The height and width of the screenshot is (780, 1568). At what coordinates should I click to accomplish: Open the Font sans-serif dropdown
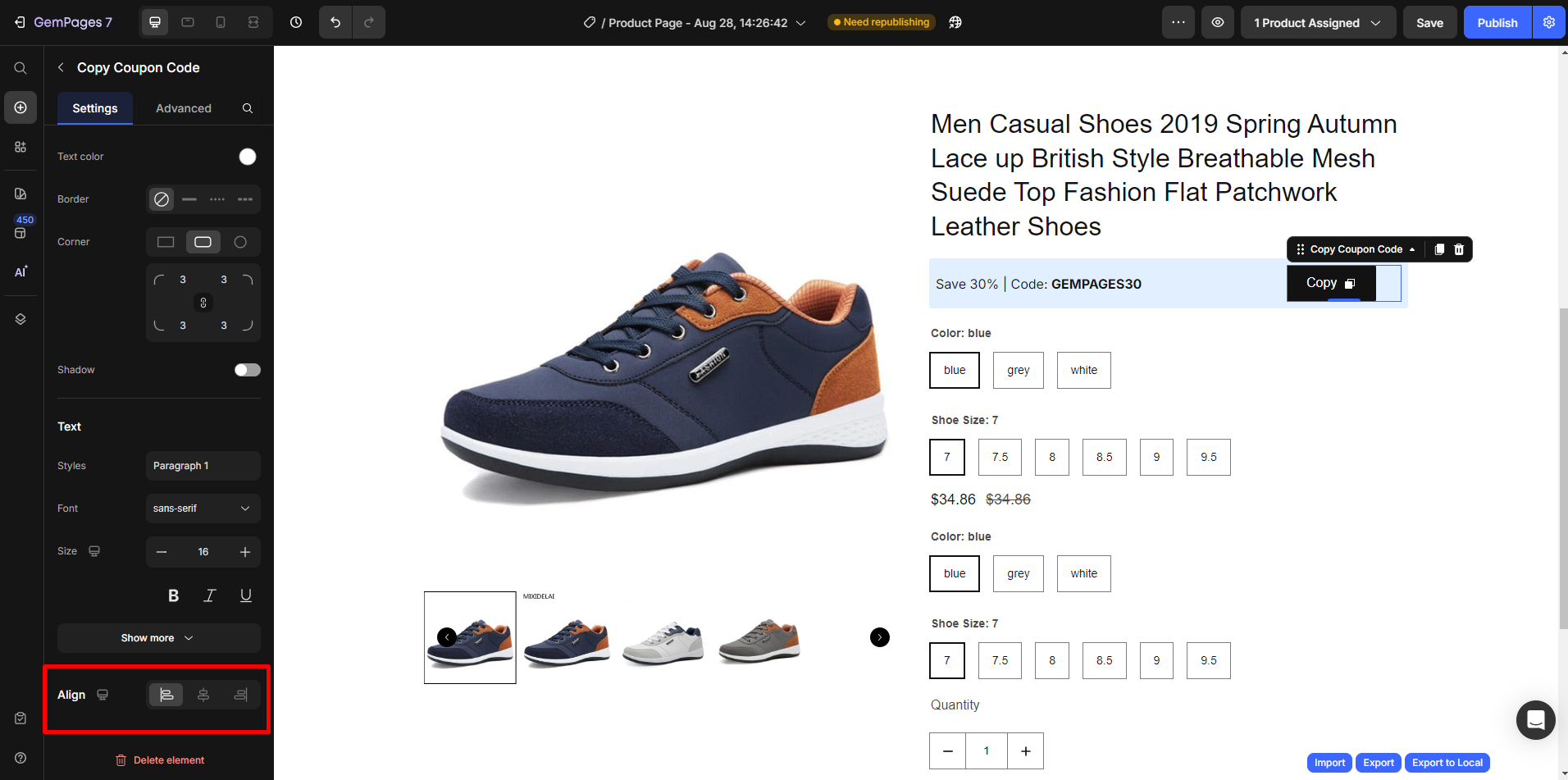(x=203, y=509)
